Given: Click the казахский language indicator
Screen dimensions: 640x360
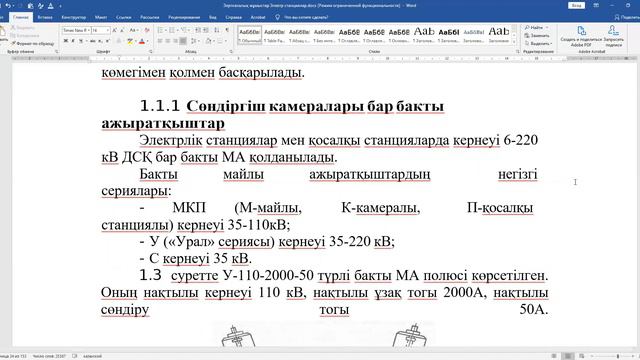Looking at the screenshot, I should click(92, 356).
